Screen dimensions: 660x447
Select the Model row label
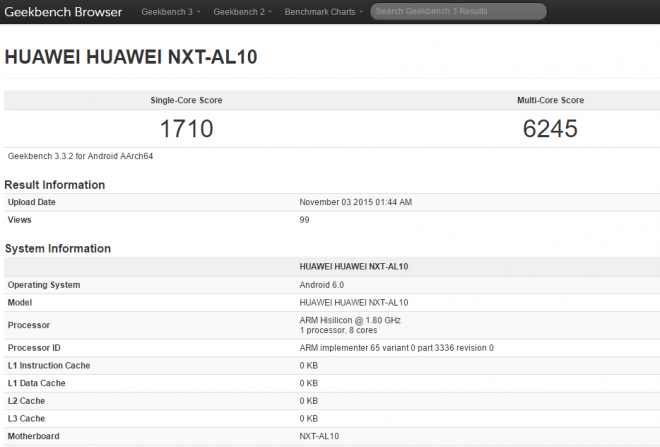click(20, 303)
